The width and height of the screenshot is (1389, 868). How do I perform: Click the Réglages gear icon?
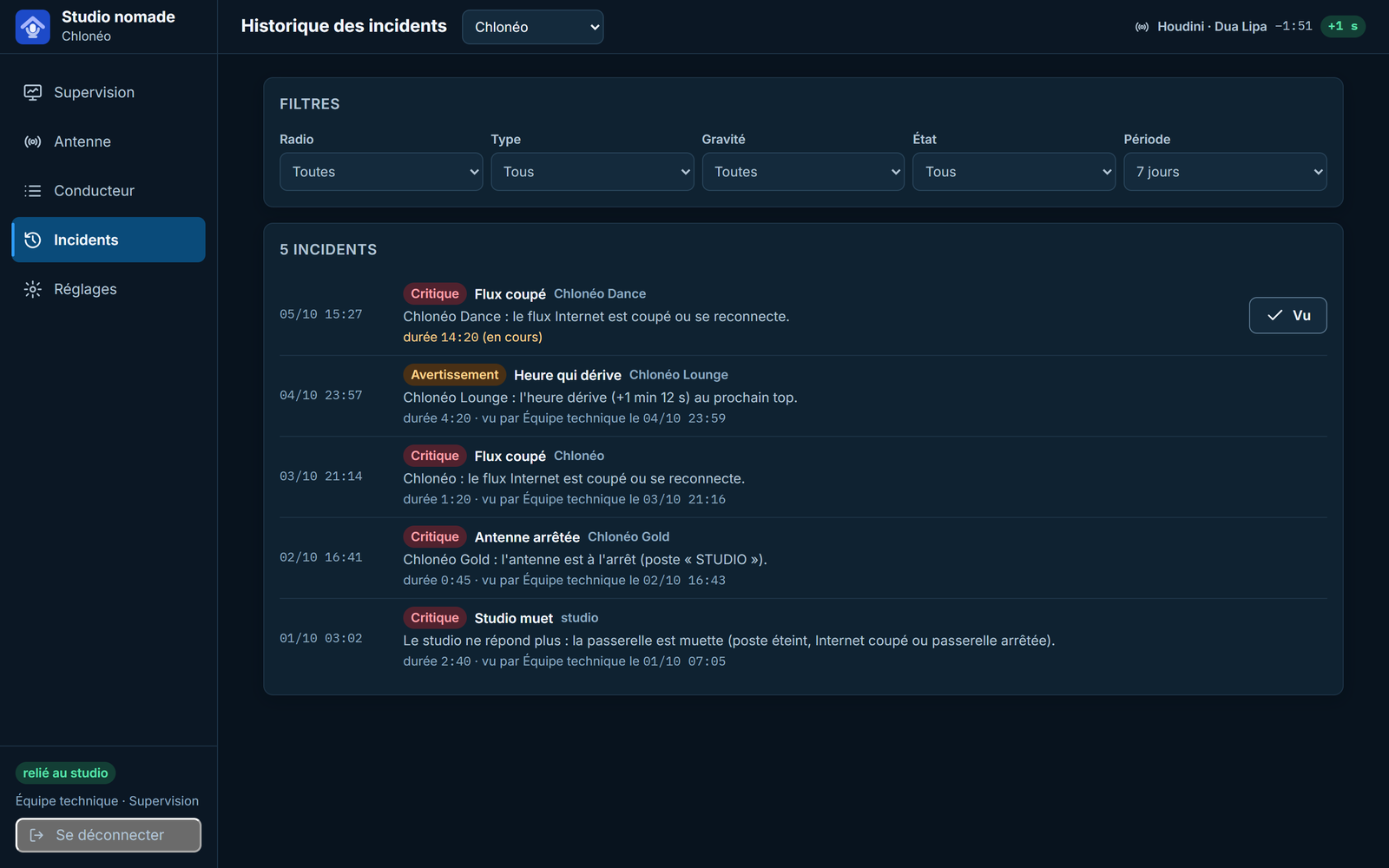pyautogui.click(x=33, y=289)
